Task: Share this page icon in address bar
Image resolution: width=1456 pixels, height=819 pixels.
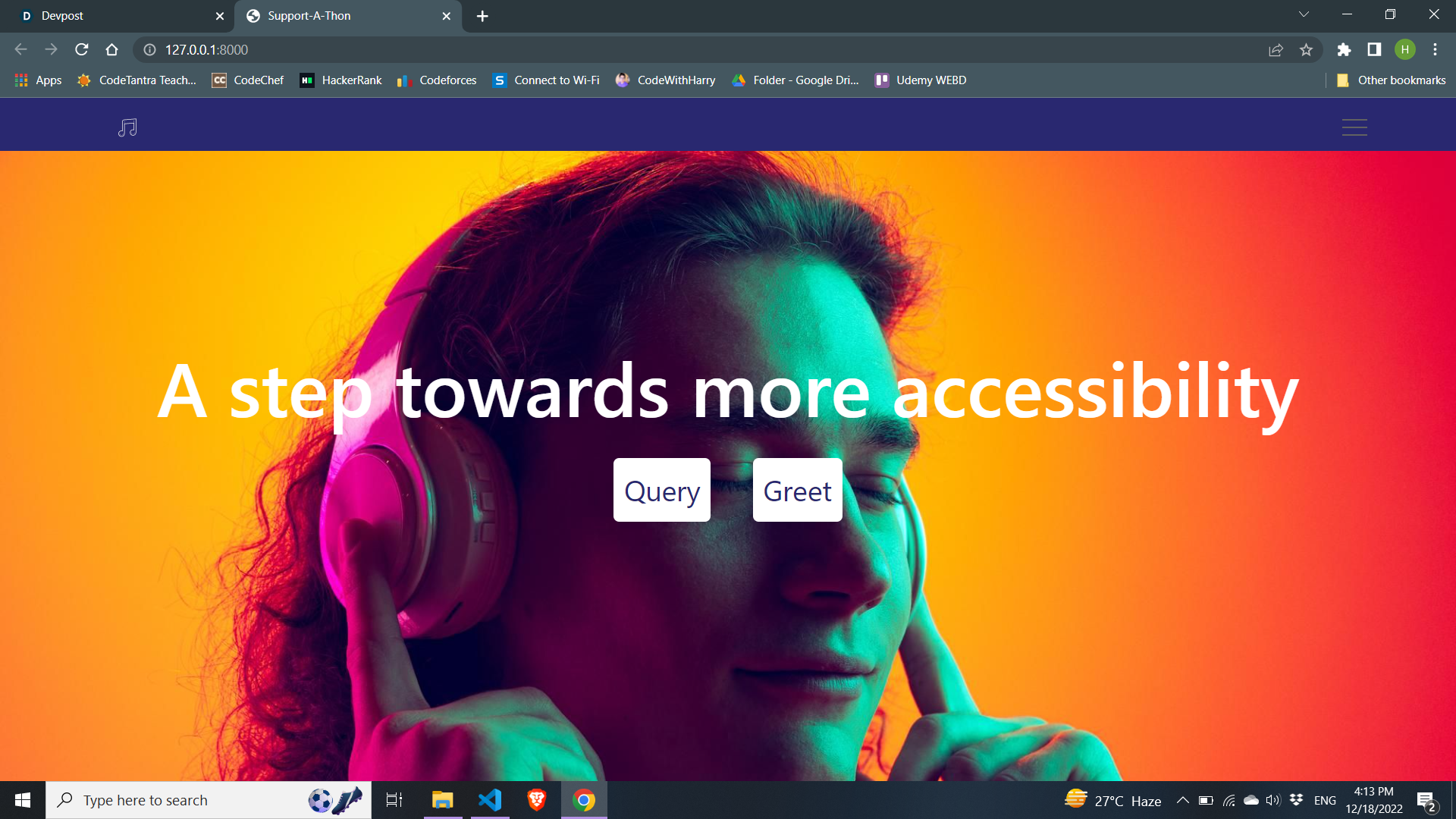Action: coord(1276,50)
